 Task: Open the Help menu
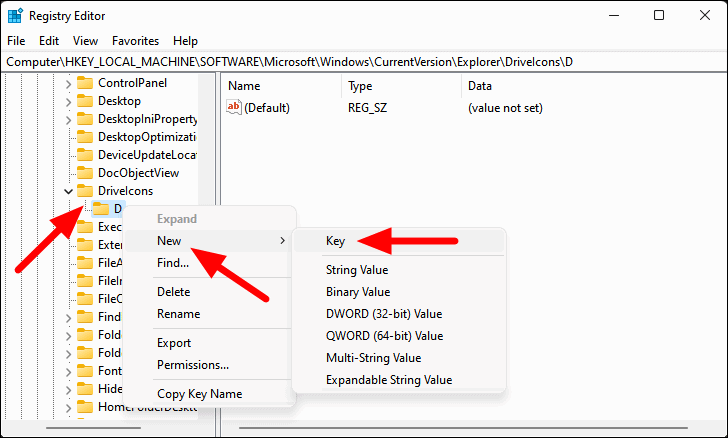click(185, 41)
